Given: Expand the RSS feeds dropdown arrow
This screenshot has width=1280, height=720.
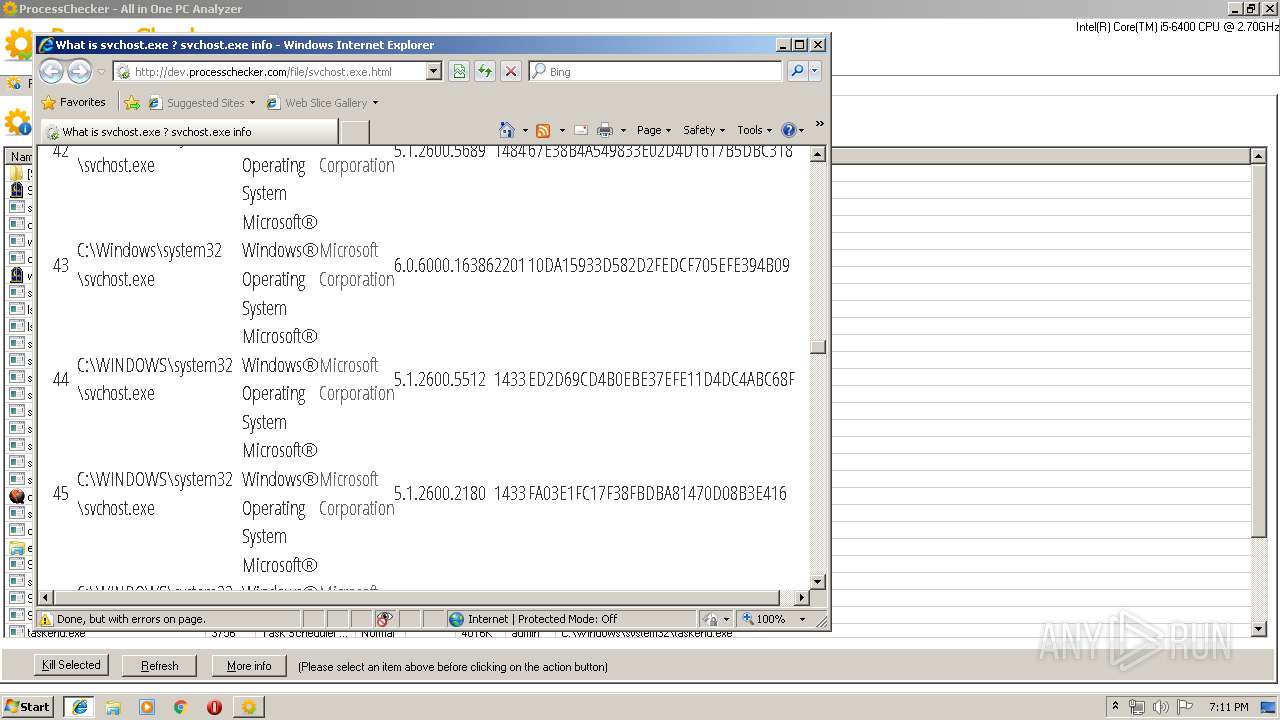Looking at the screenshot, I should pyautogui.click(x=562, y=130).
